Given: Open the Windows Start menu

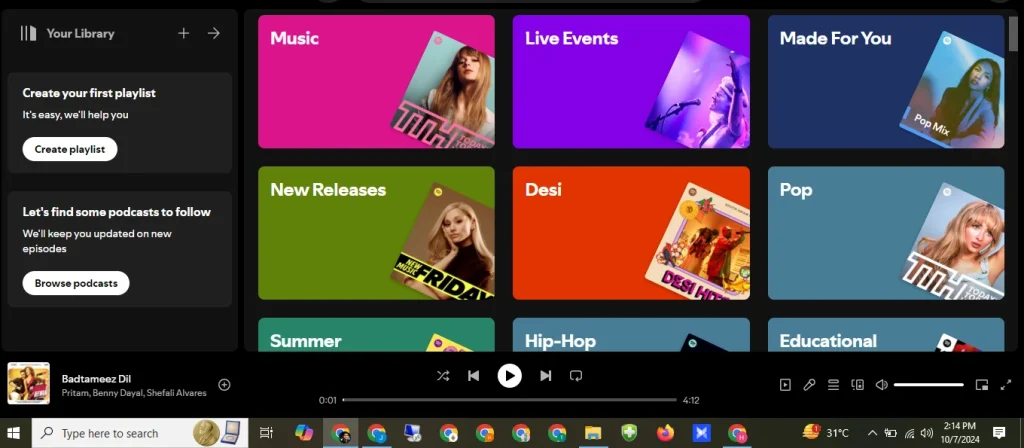Looking at the screenshot, I should pos(13,432).
